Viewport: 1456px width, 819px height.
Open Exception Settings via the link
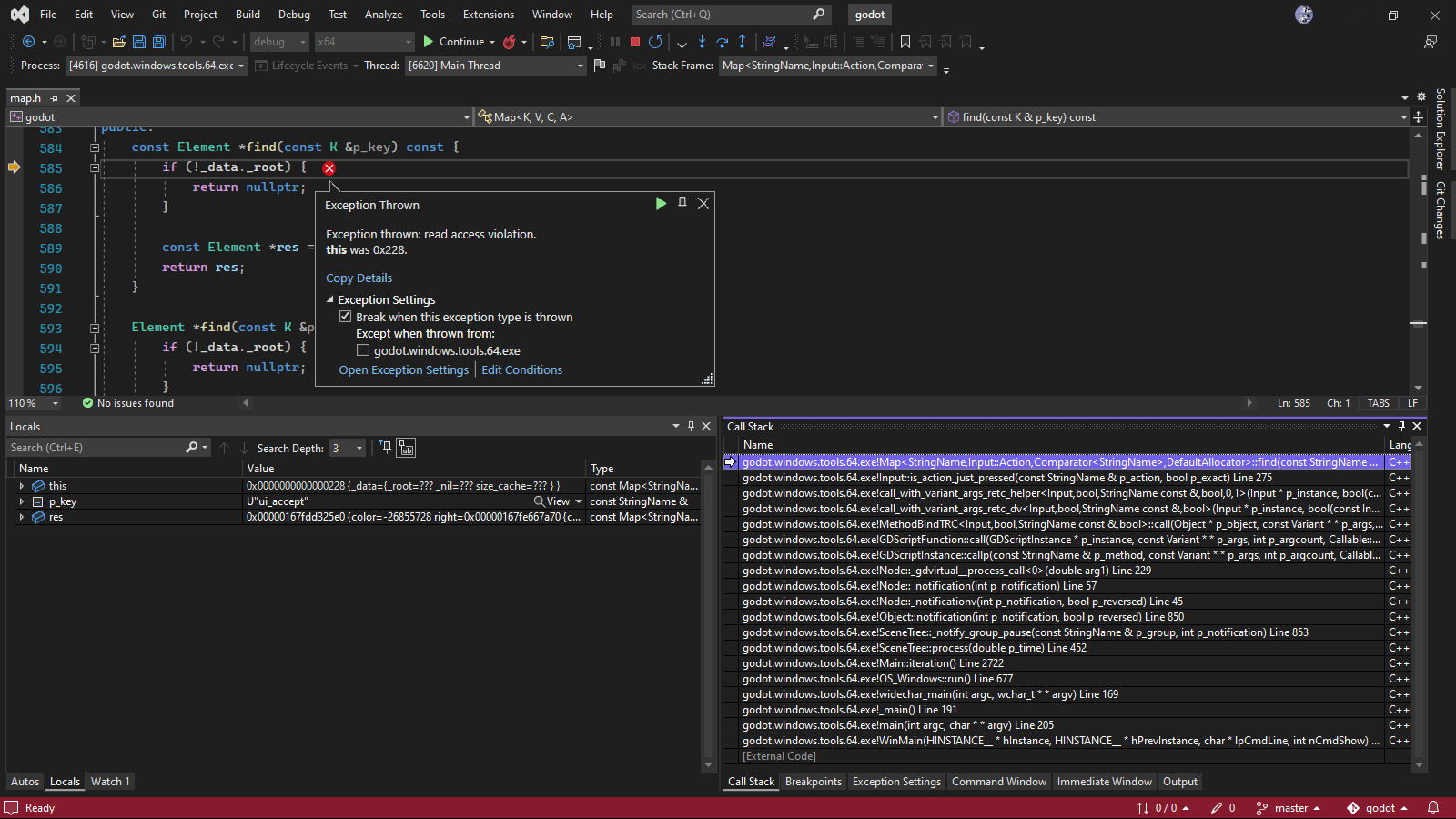(403, 369)
